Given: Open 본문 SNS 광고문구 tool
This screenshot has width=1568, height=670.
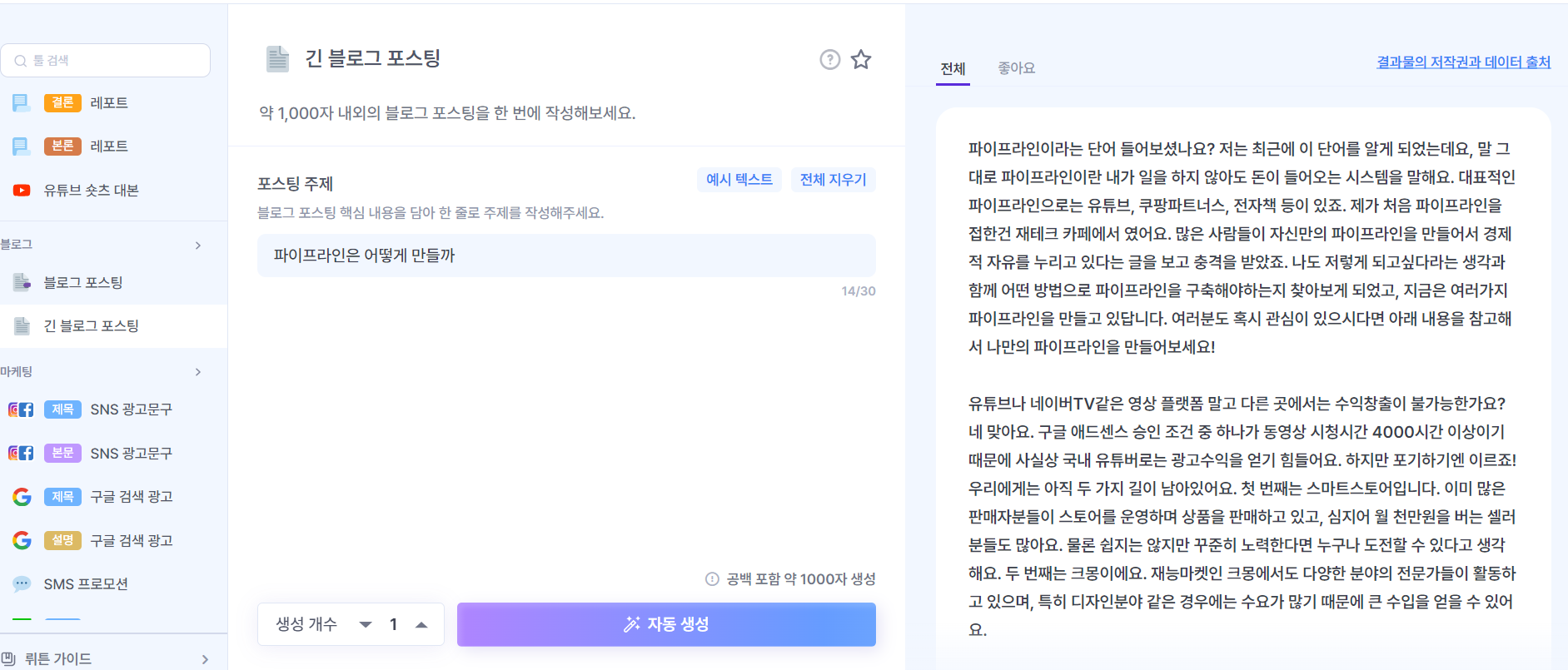Looking at the screenshot, I should (113, 453).
